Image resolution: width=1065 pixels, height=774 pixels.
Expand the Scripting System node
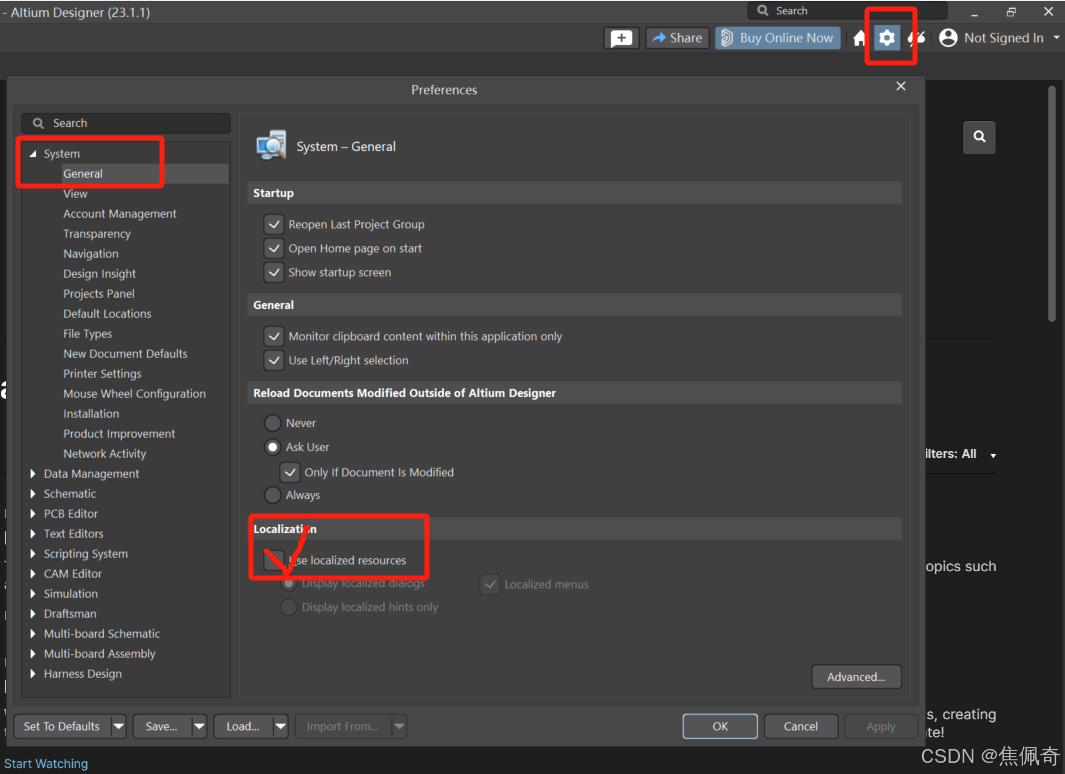pyautogui.click(x=33, y=554)
